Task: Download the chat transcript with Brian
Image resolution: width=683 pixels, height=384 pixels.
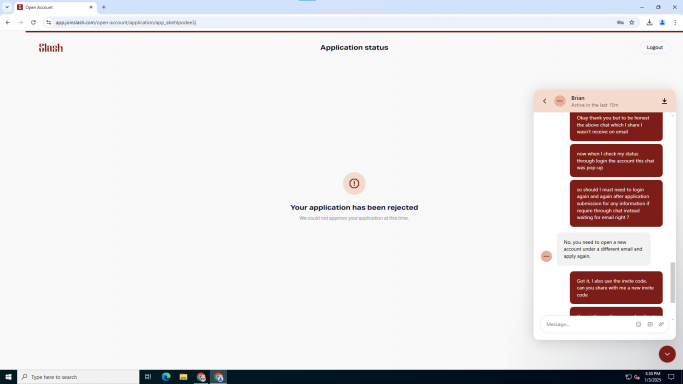Action: click(664, 101)
